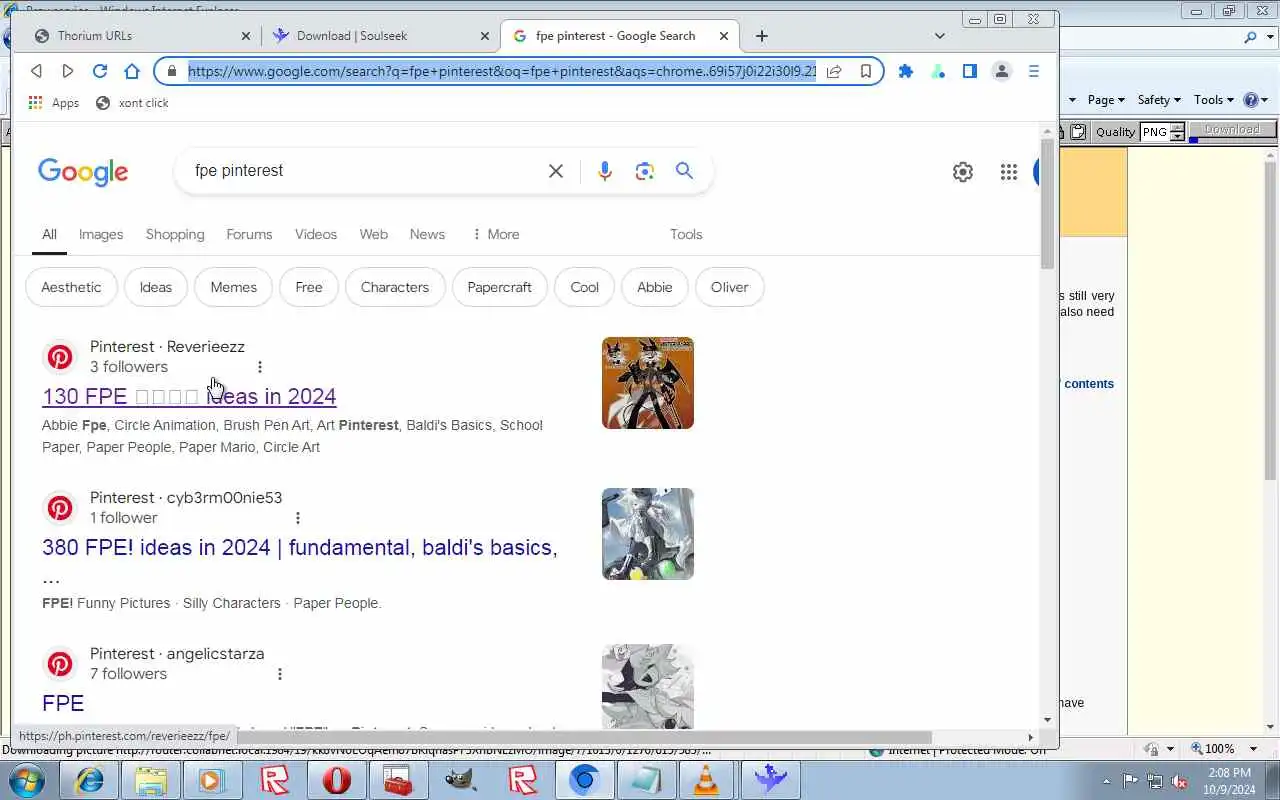The image size is (1280, 800).
Task: Apply the Characters filter chip
Action: [x=395, y=287]
